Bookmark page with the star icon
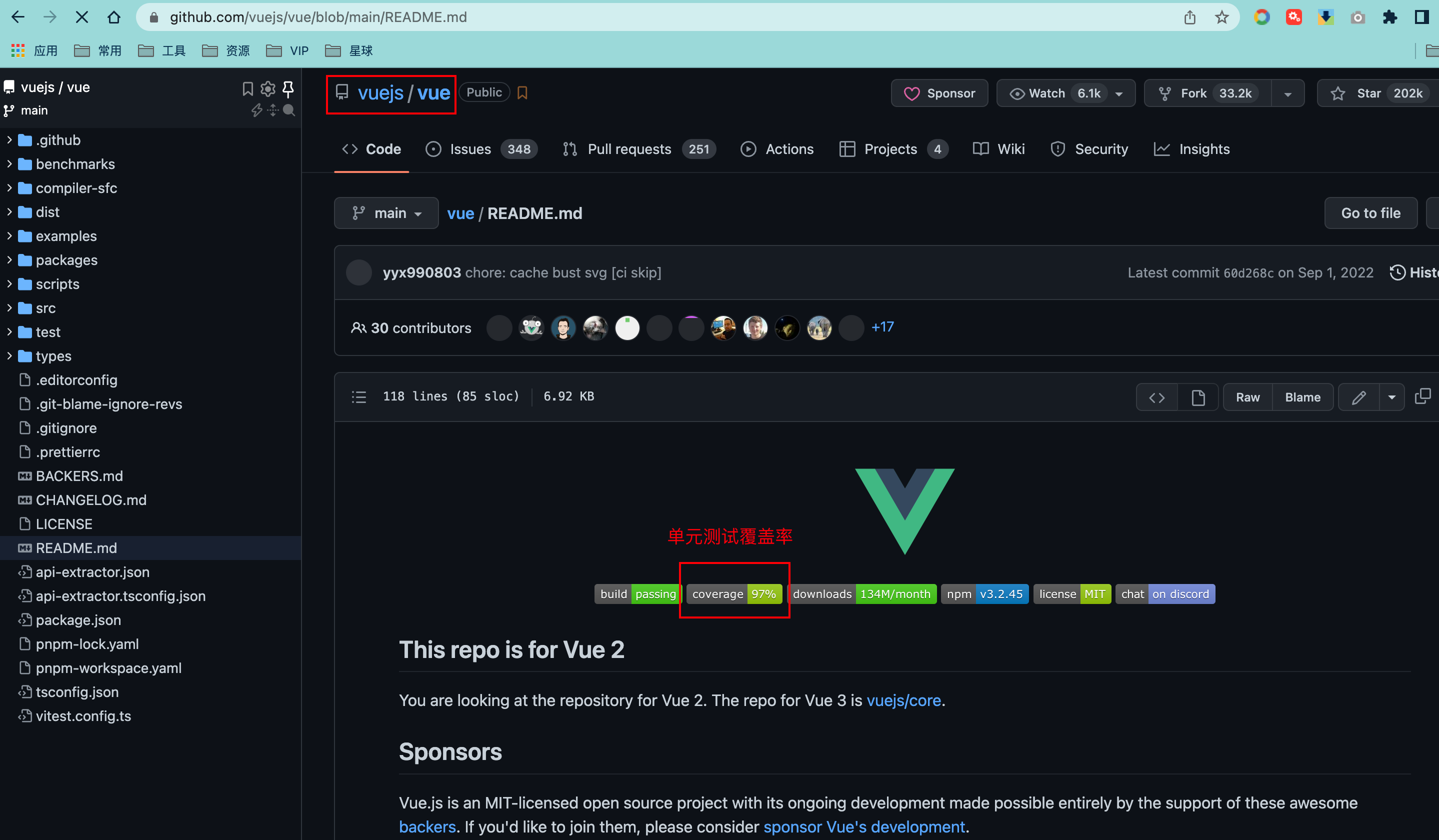The height and width of the screenshot is (840, 1439). tap(1221, 17)
